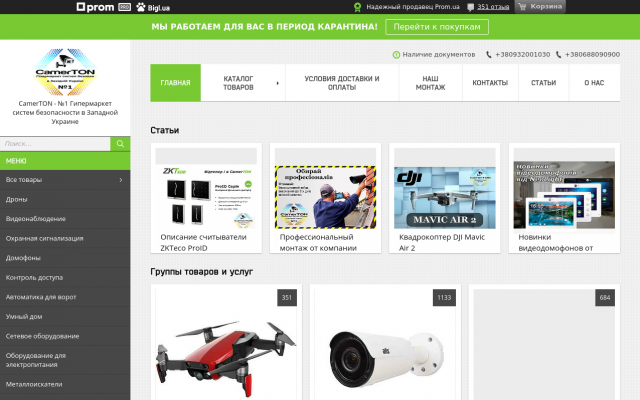640x400 pixels.
Task: Focus the Поиск search field
Action: (x=55, y=144)
